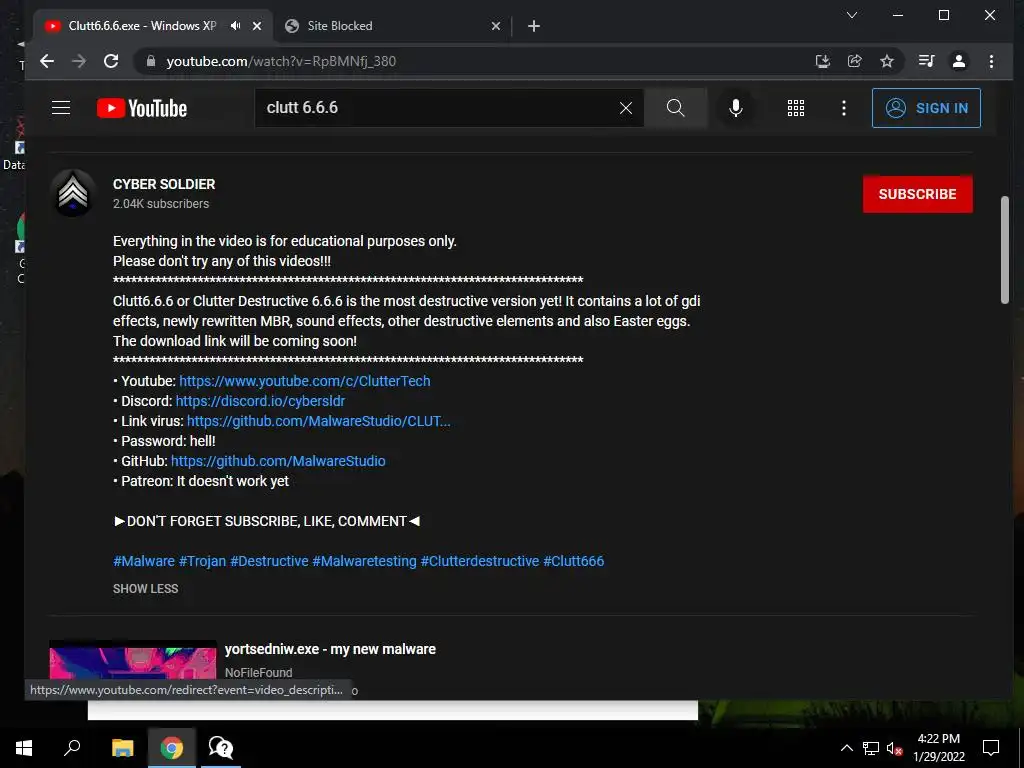The width and height of the screenshot is (1024, 768).
Task: Click the #Malwaretesting hashtag
Action: 364,561
